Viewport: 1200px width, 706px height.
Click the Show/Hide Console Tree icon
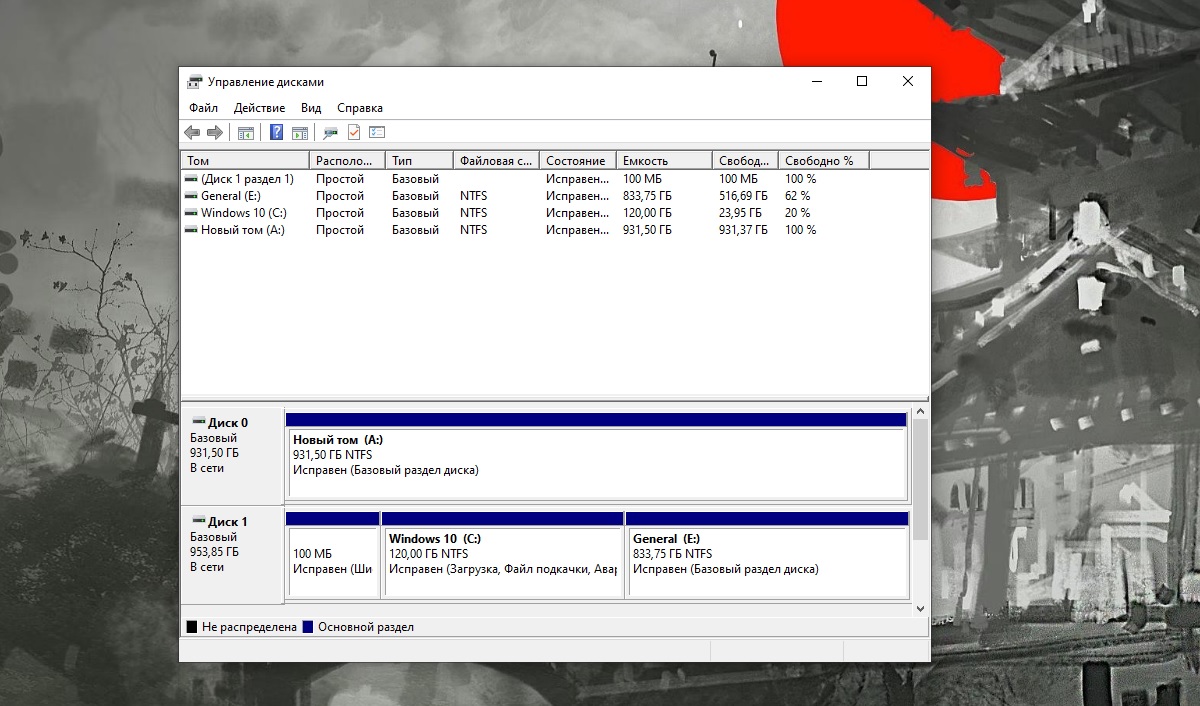[245, 133]
